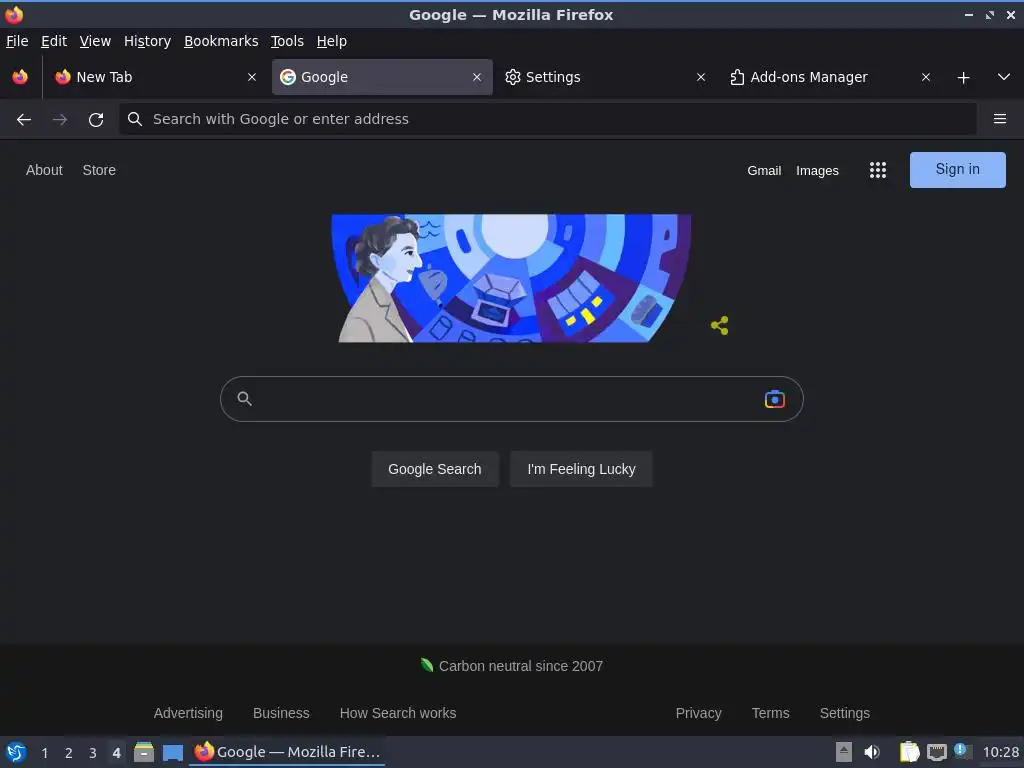Switch to the Settings tab
Image resolution: width=1024 pixels, height=768 pixels.
(605, 77)
